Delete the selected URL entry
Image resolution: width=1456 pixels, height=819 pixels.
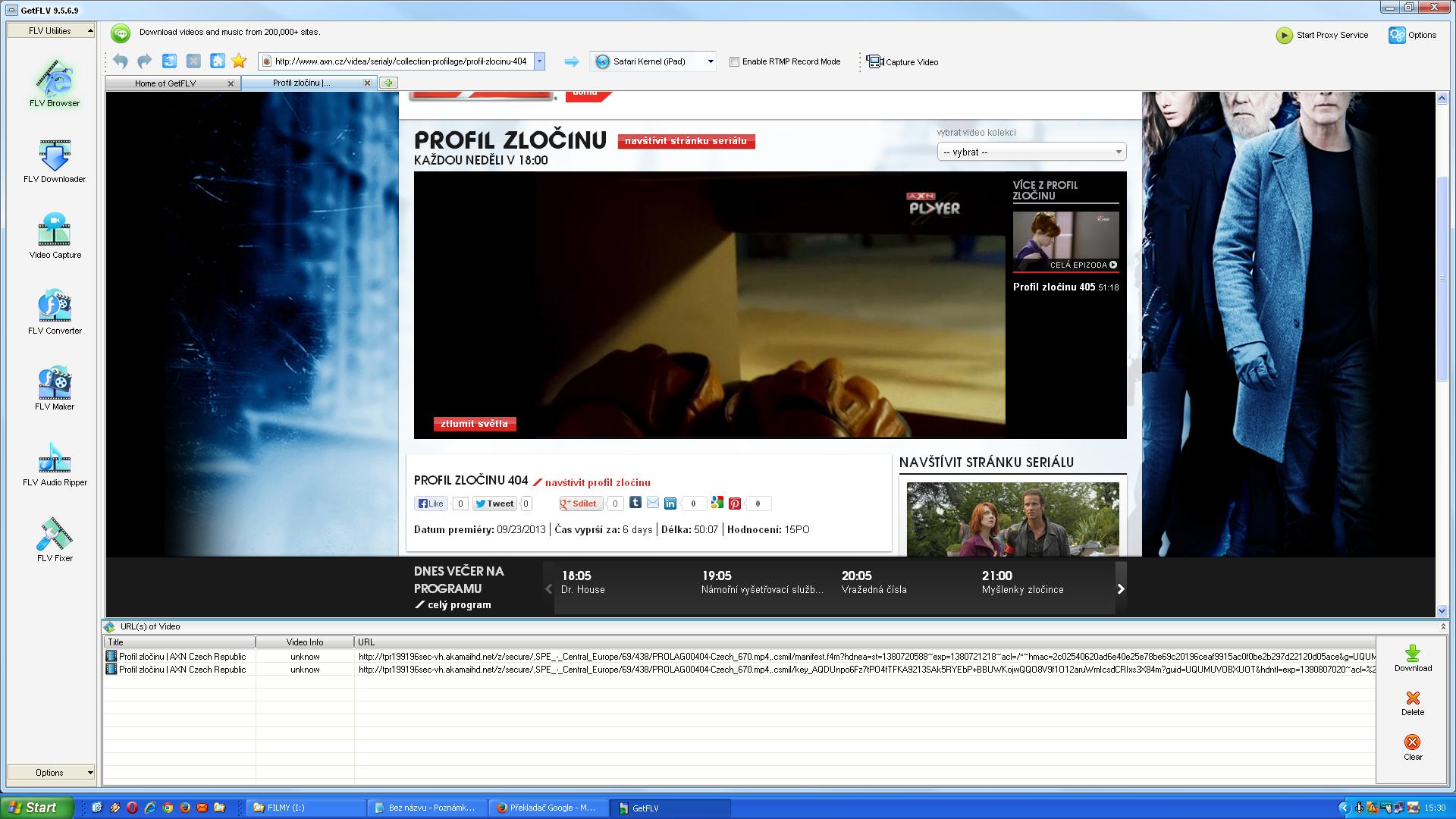[1413, 703]
